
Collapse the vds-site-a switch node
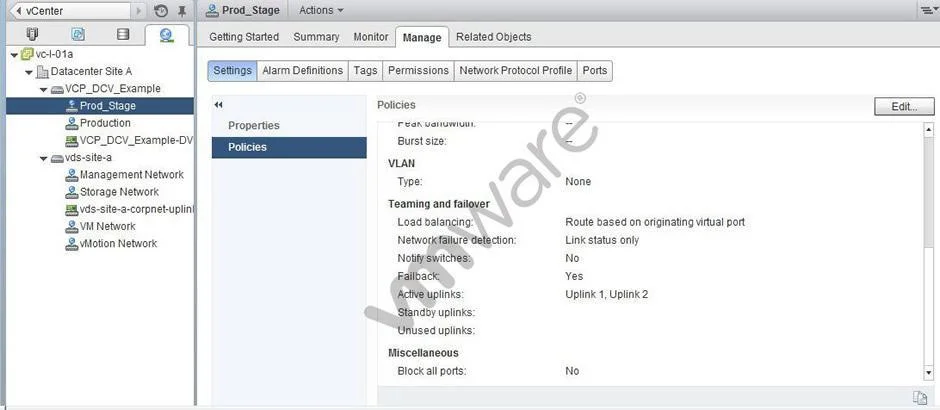(x=44, y=159)
